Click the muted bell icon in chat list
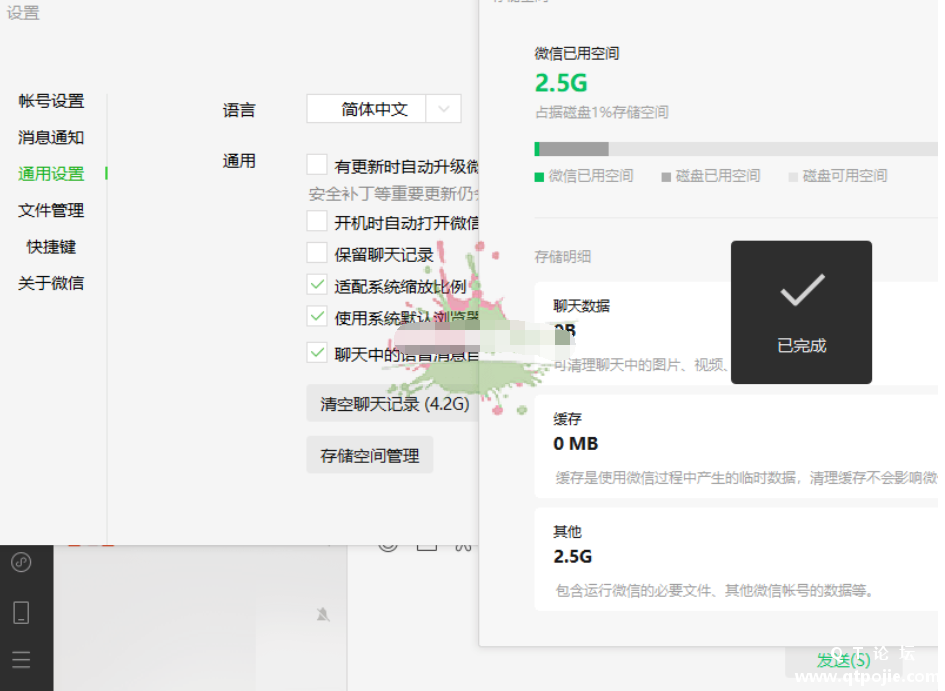 coord(323,614)
